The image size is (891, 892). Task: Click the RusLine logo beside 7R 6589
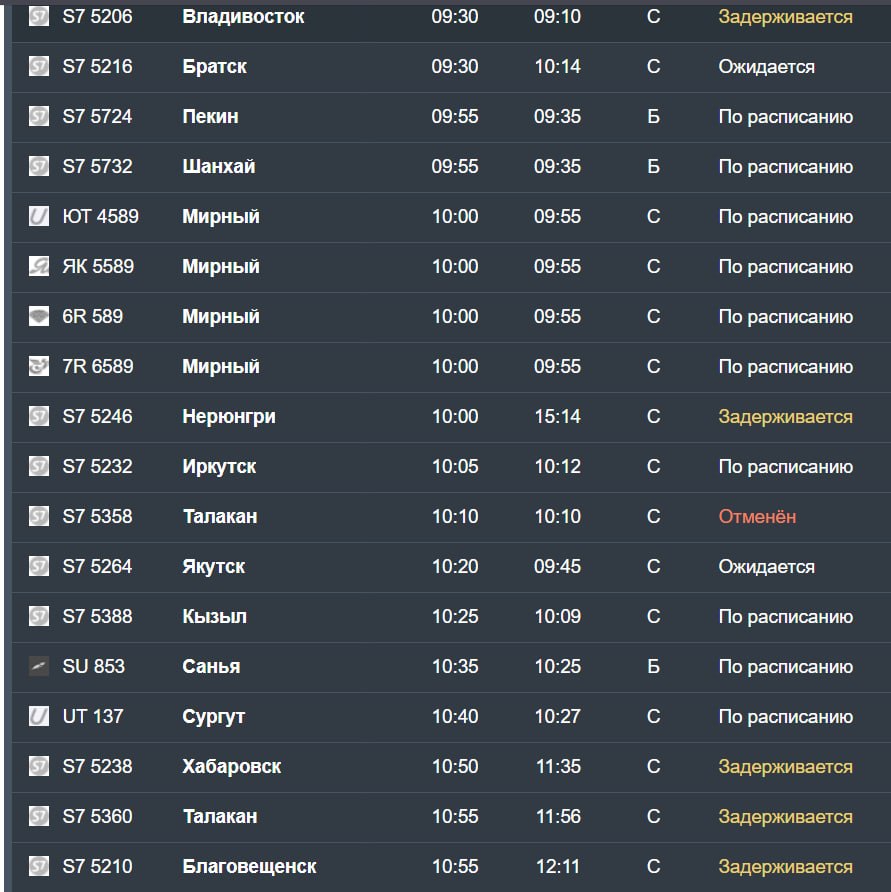click(x=39, y=366)
